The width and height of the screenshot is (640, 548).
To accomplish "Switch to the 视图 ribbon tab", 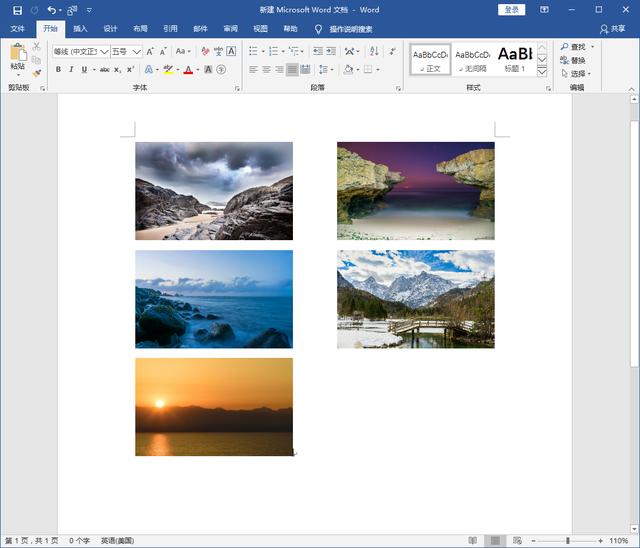I will 260,29.
